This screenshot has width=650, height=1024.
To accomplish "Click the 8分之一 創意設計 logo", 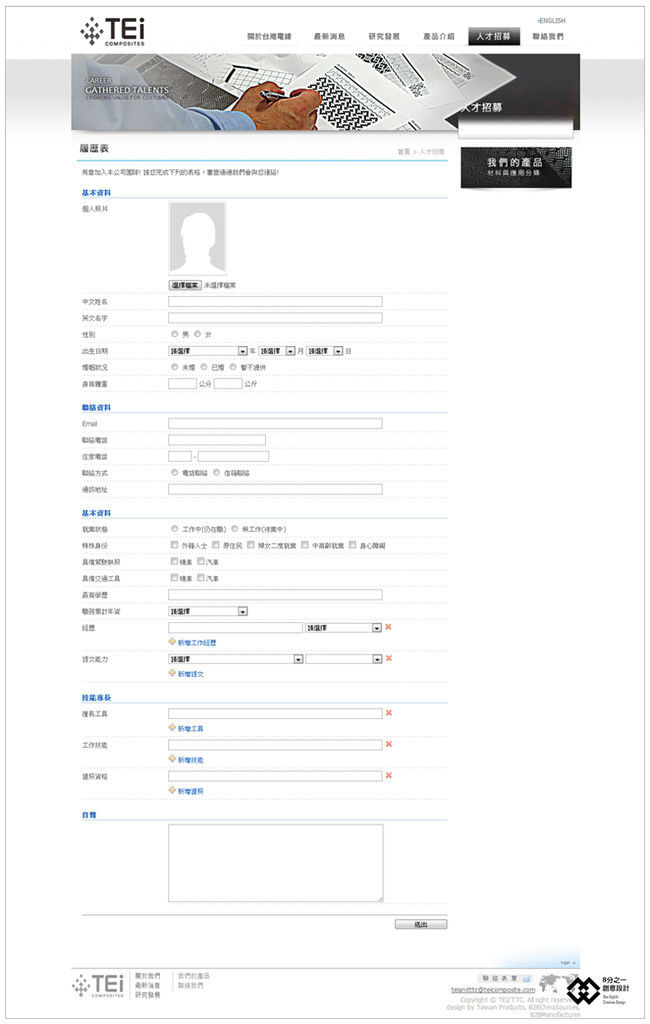I will coord(597,991).
